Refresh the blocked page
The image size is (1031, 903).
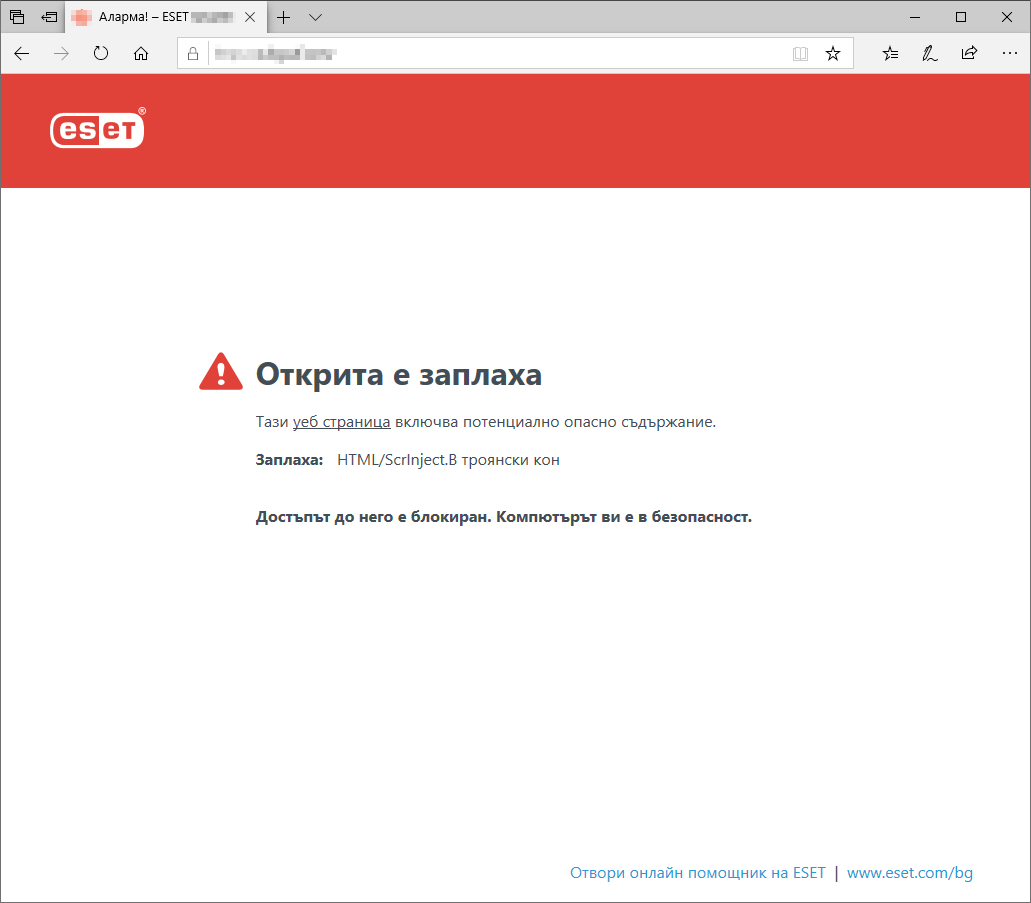(x=100, y=53)
